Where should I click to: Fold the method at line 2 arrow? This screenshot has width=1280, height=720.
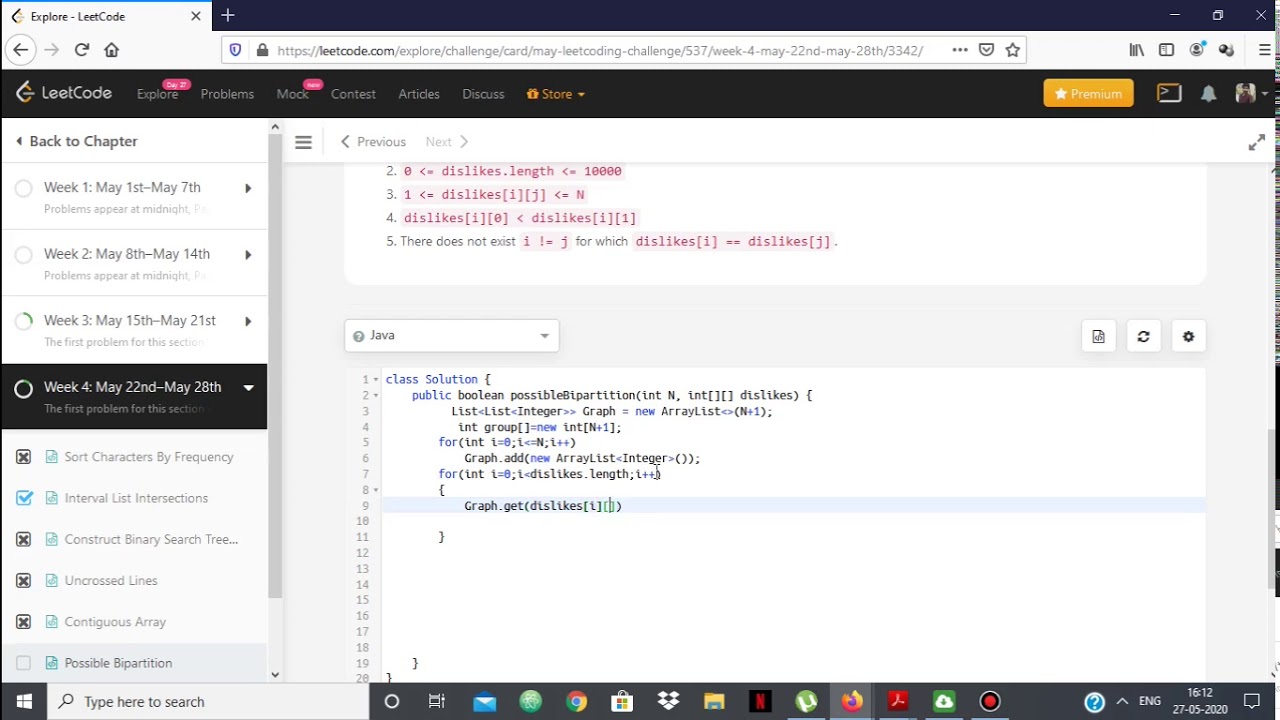(x=375, y=396)
